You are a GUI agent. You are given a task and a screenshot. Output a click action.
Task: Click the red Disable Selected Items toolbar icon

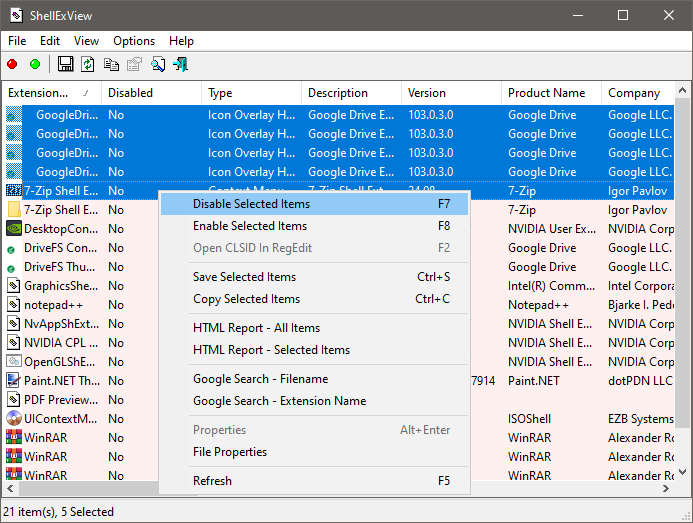(12, 65)
